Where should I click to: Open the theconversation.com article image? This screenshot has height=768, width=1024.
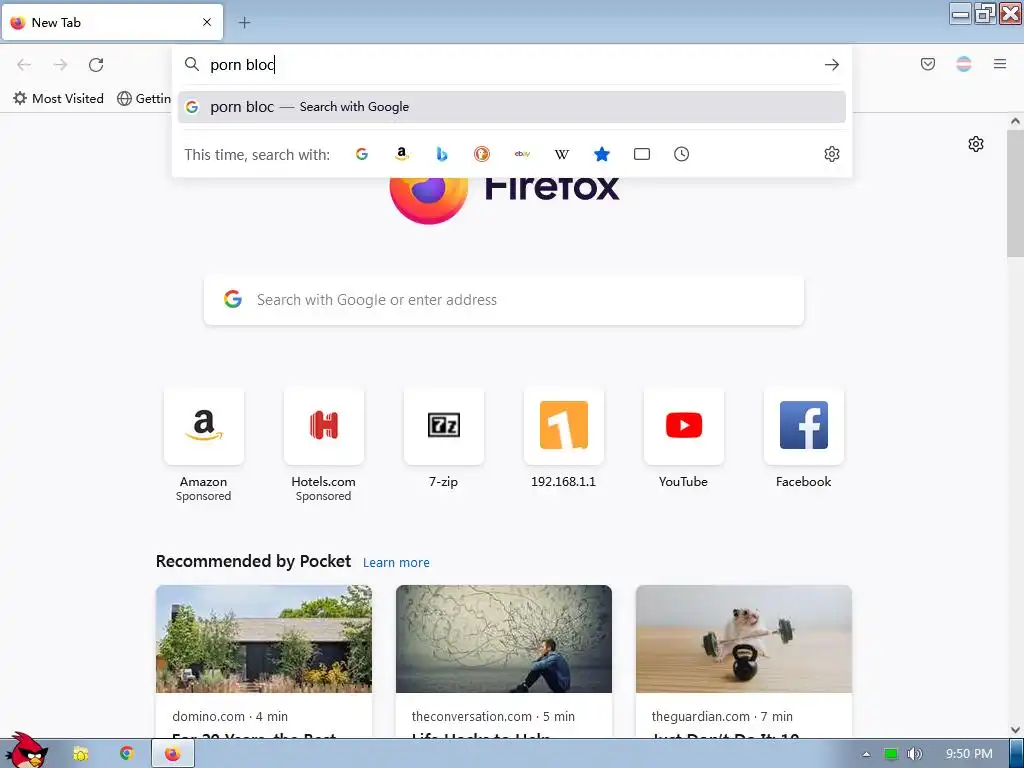(504, 639)
